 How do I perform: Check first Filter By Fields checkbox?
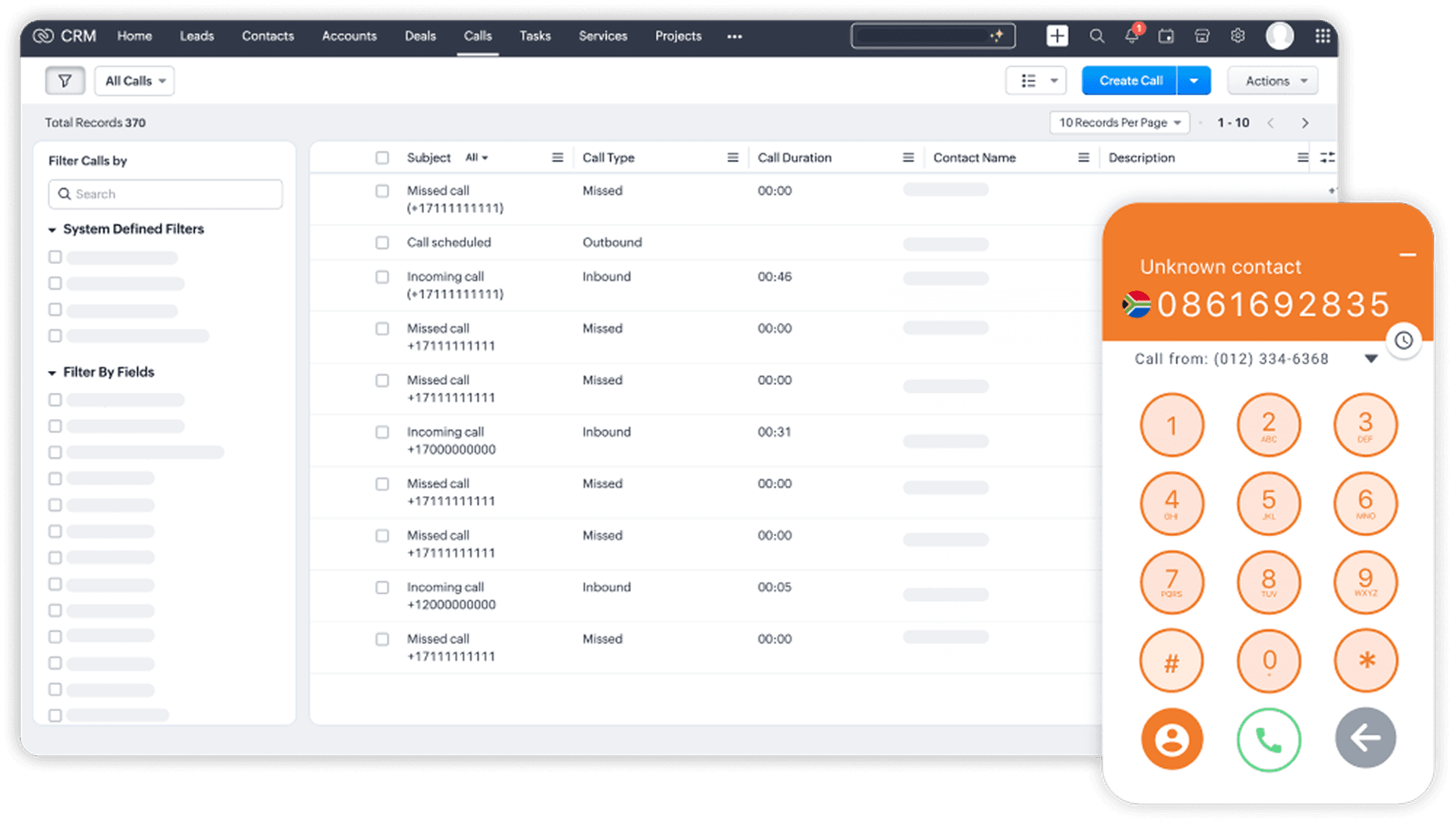pyautogui.click(x=55, y=400)
